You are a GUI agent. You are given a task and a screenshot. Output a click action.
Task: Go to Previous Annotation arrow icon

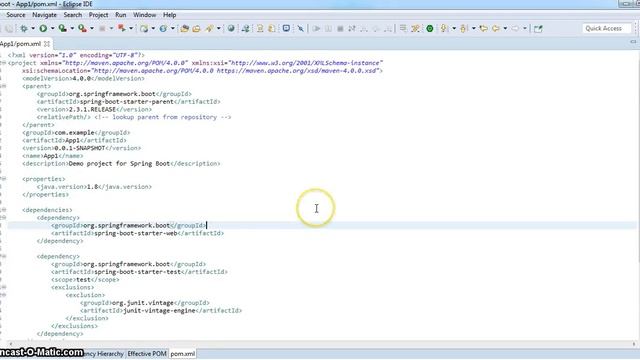point(463,29)
